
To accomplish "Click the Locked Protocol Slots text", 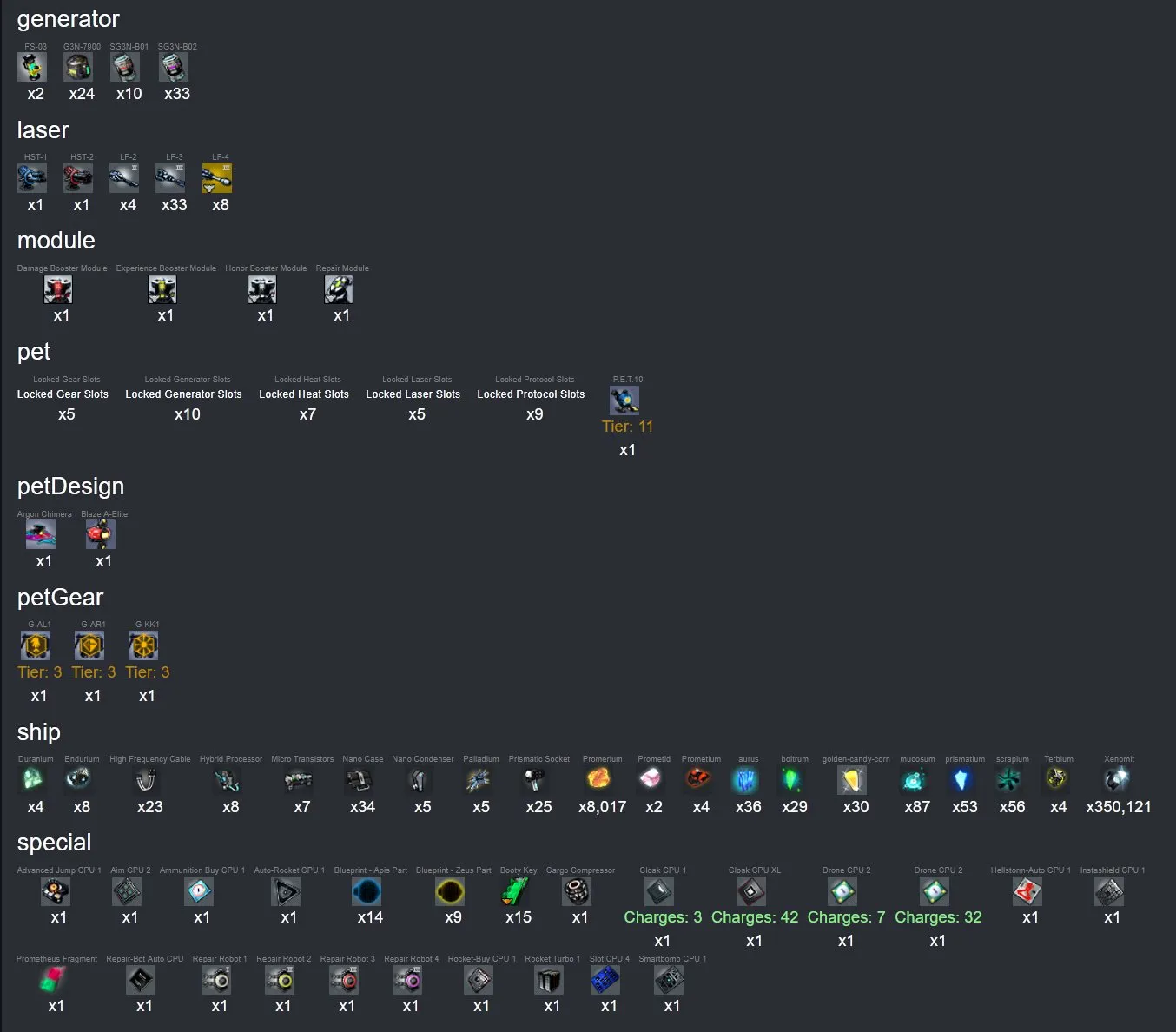I will [x=531, y=394].
